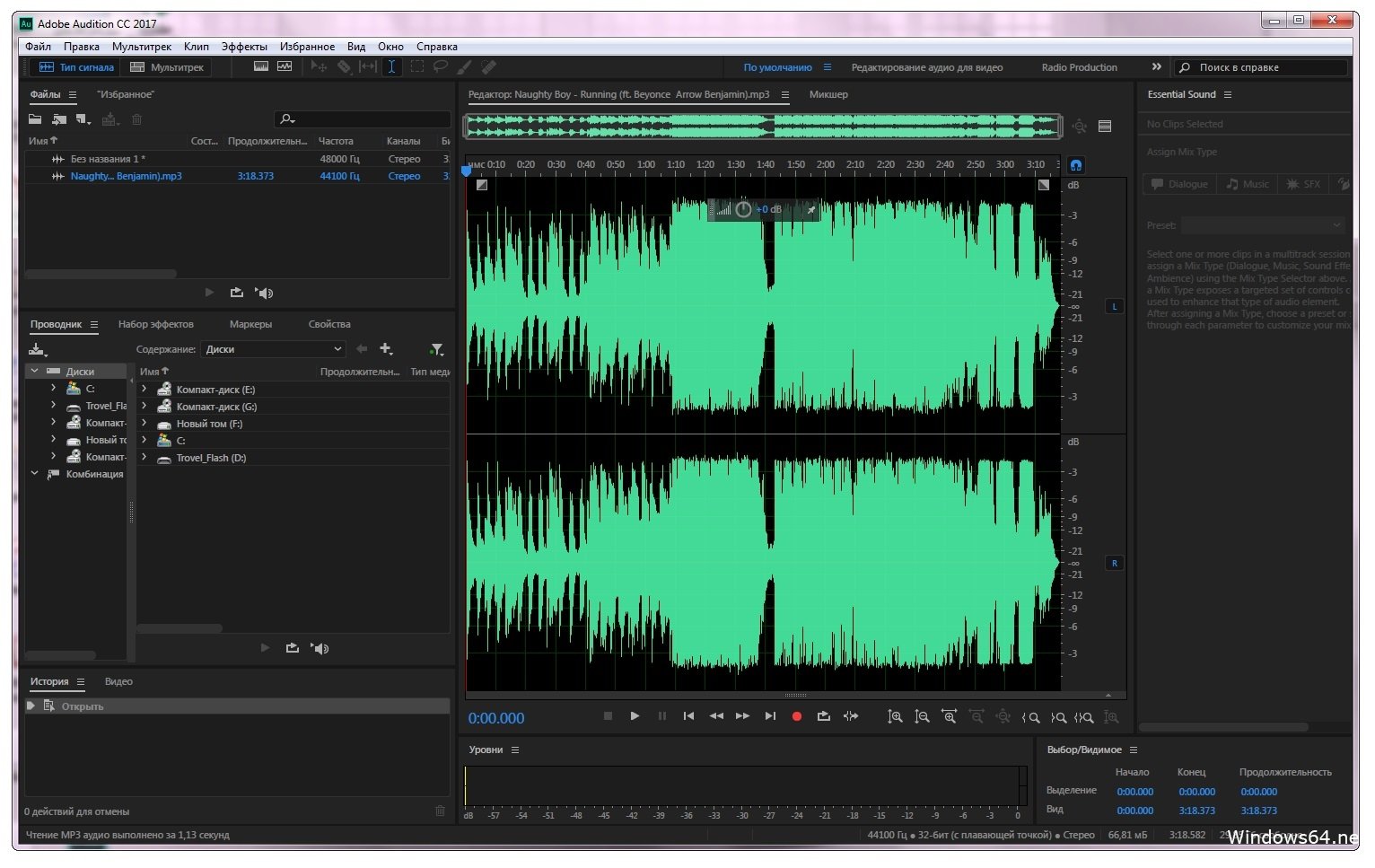Switch to Multitrack (Мультитрек) view
The width and height of the screenshot is (1375, 868).
point(167,67)
